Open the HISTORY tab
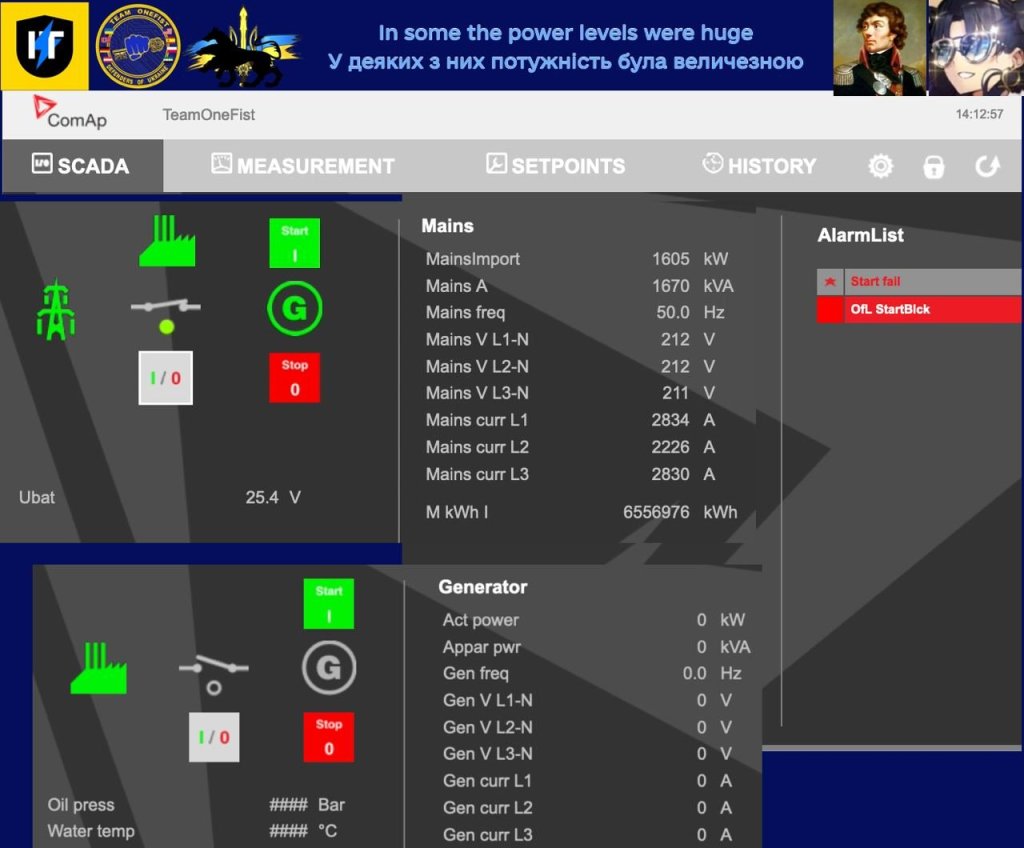 (x=759, y=166)
